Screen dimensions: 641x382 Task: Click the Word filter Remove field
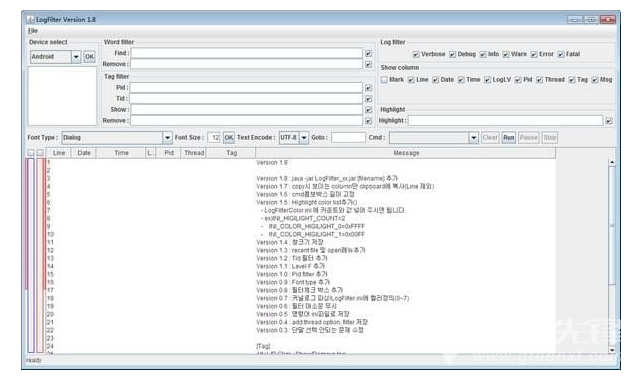coord(247,64)
